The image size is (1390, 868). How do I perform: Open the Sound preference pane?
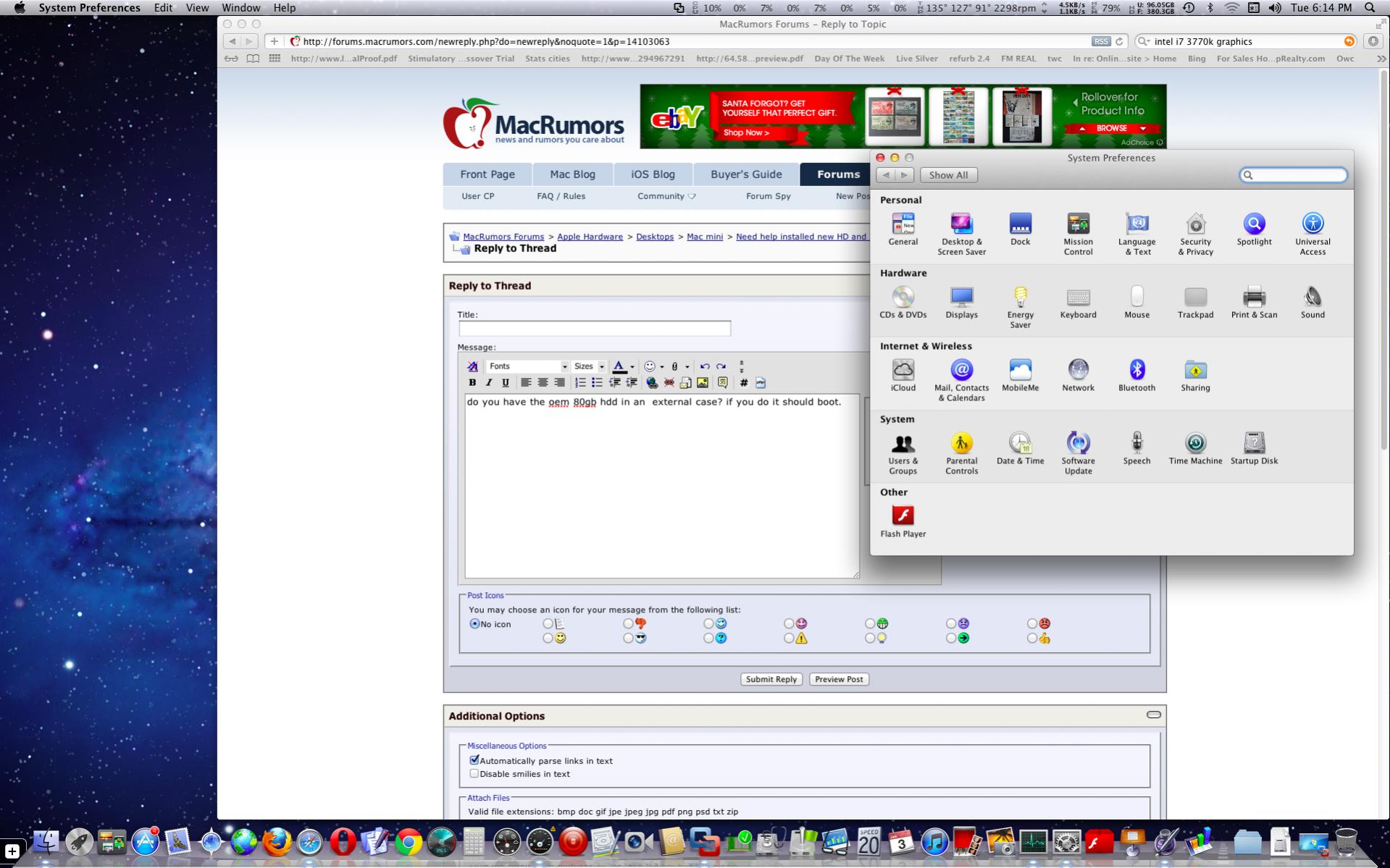pyautogui.click(x=1312, y=303)
